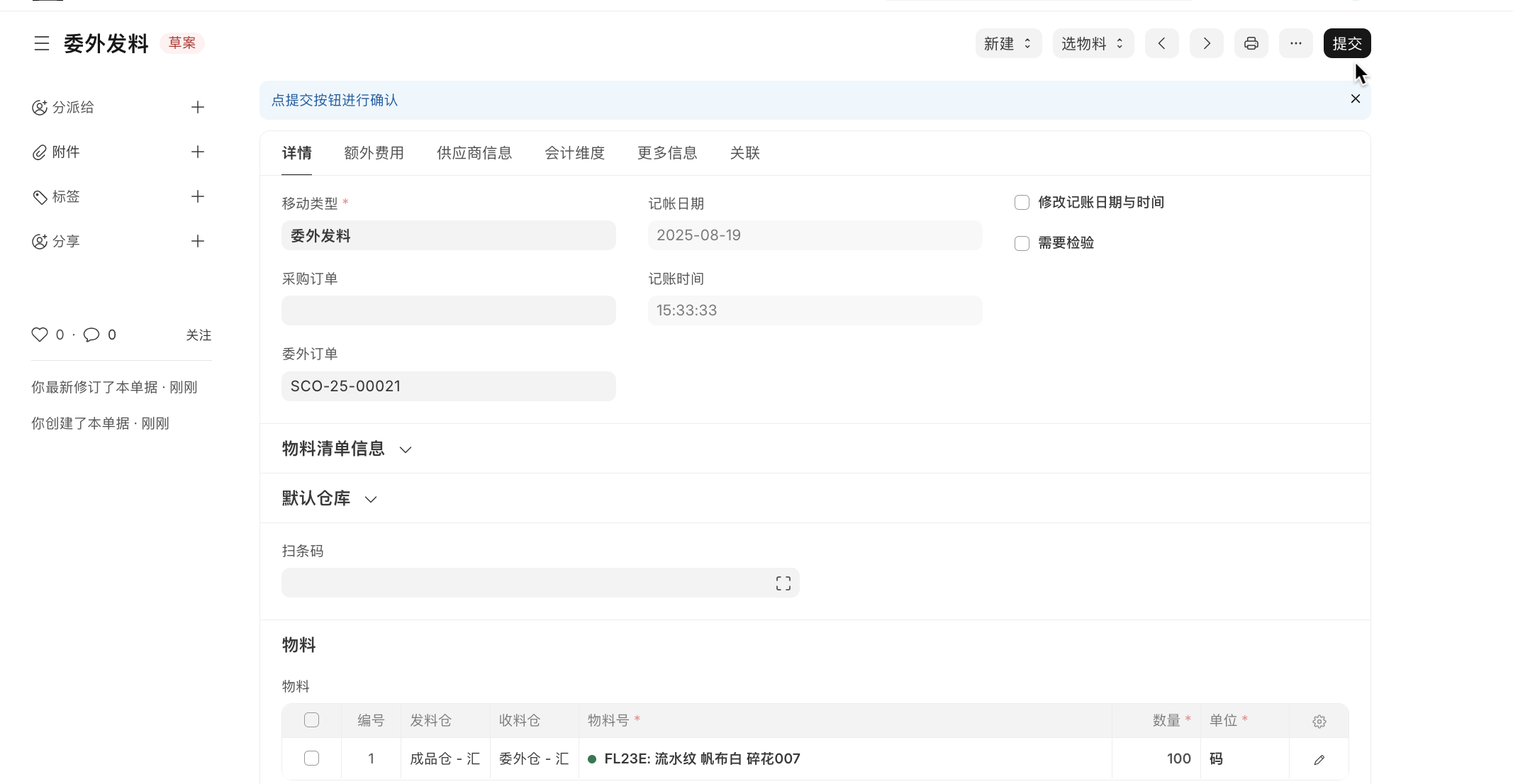
Task: Click the barcode scan icon
Action: click(x=783, y=583)
